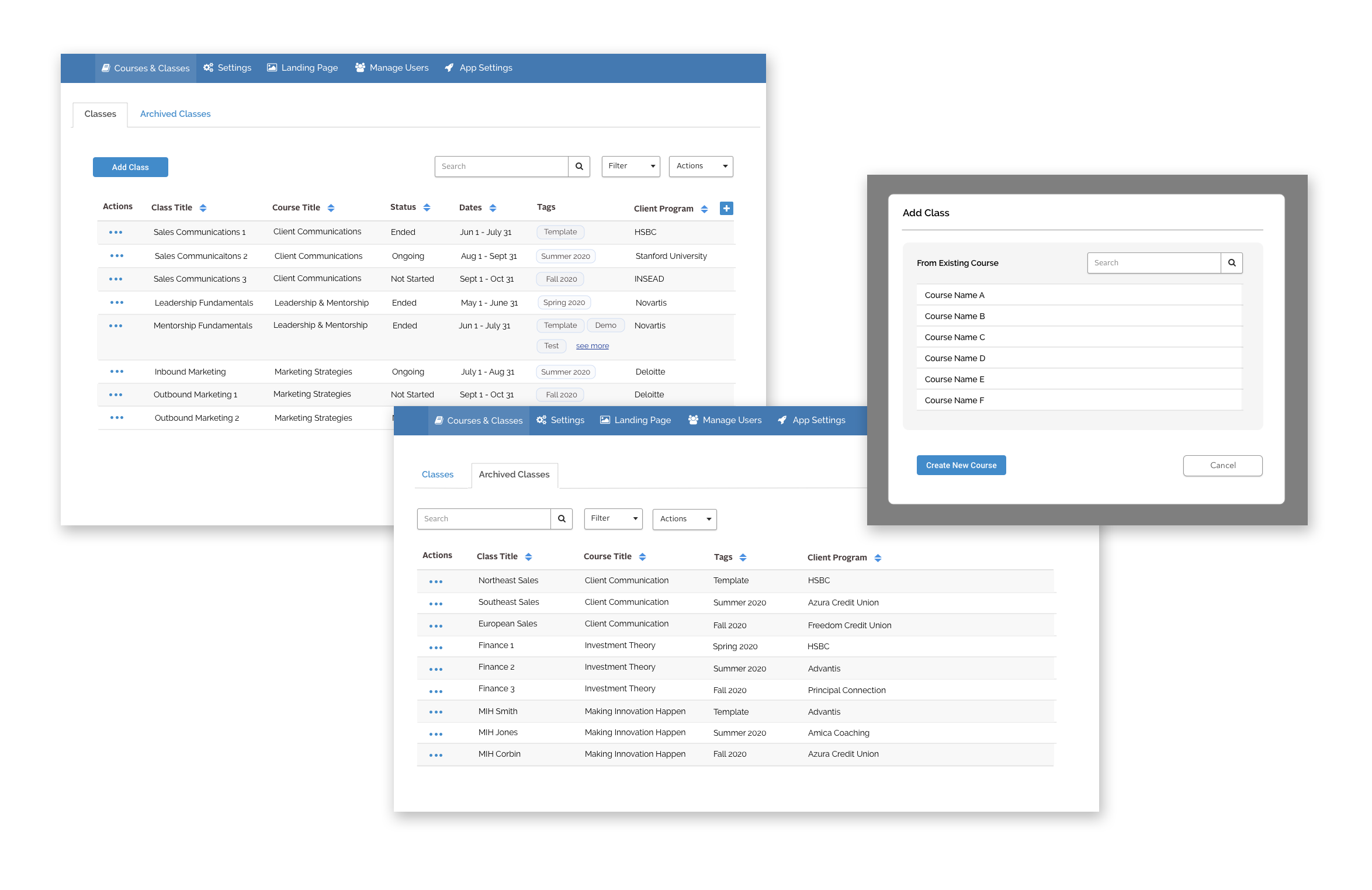Sort Class Title column in Classes table
The width and height of the screenshot is (1372, 890).
pyautogui.click(x=203, y=208)
